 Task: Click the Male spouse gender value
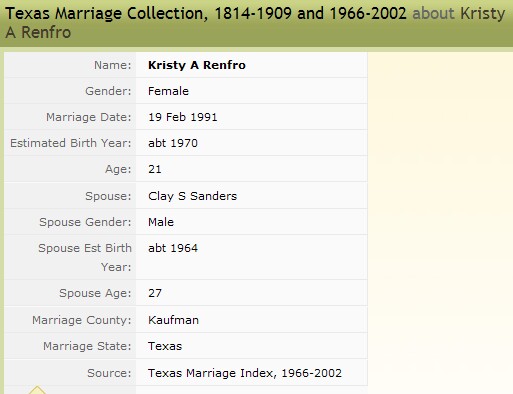161,222
